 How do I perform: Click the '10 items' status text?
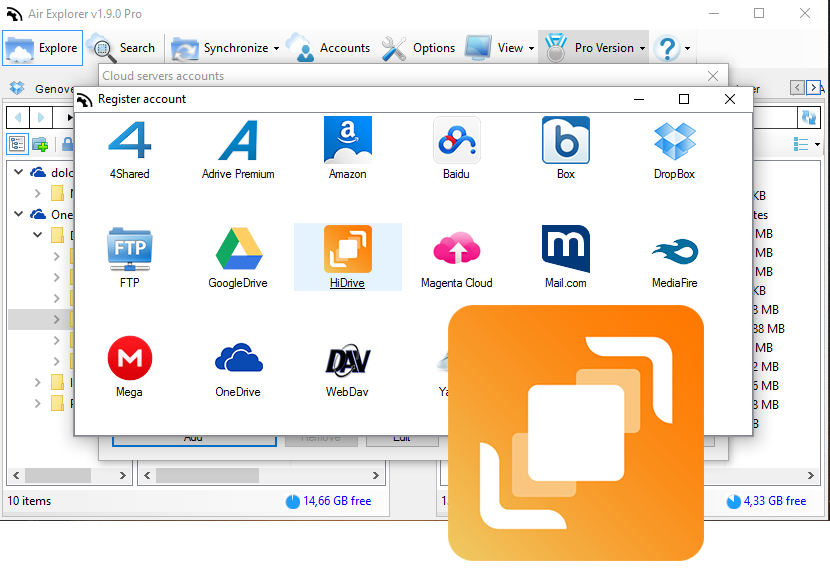coord(29,501)
